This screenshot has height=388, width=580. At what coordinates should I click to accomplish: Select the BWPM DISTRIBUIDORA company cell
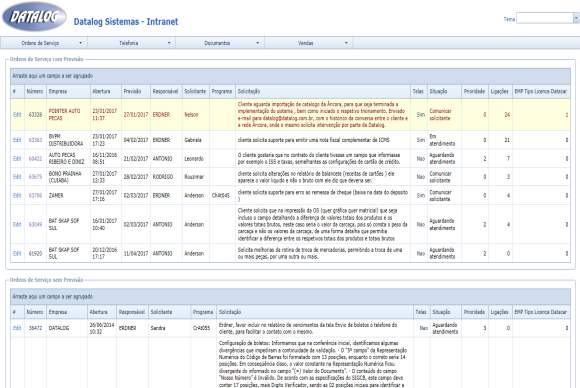click(x=68, y=140)
